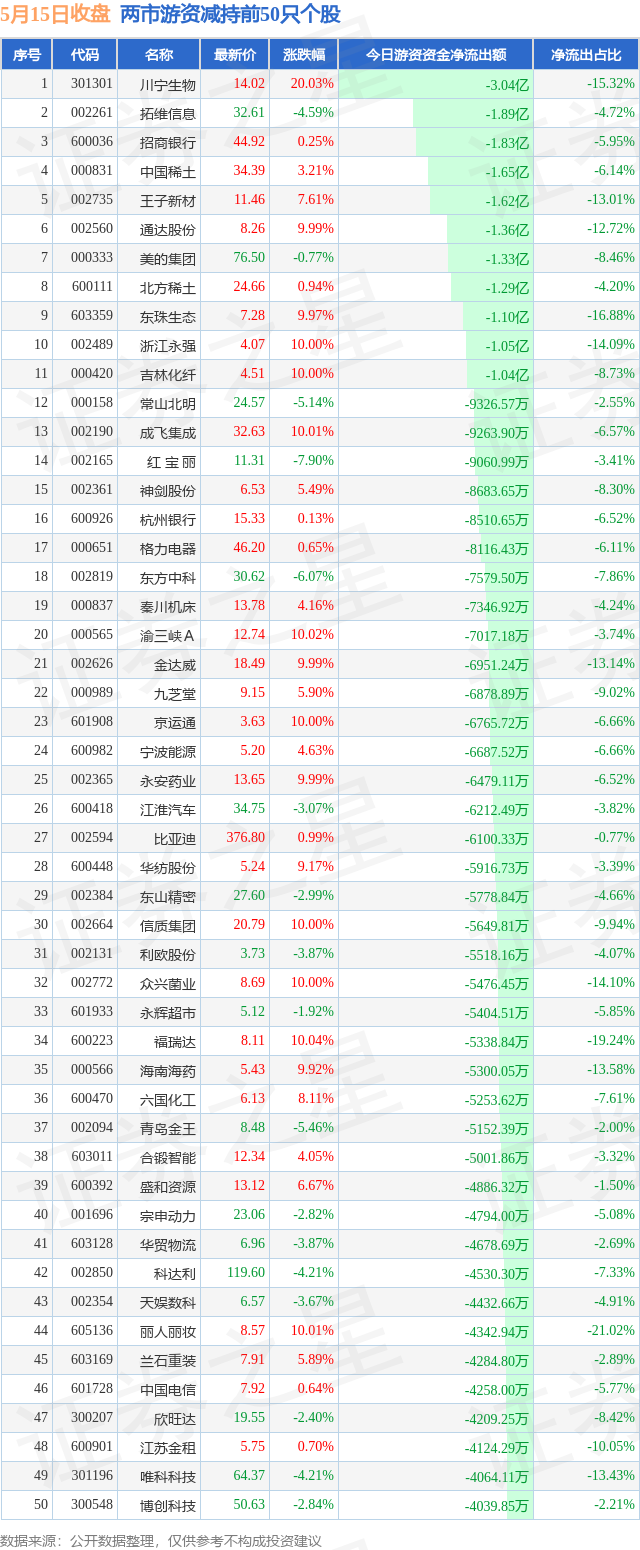Click stock name 盛和资源
This screenshot has width=640, height=1550.
[x=168, y=1186]
